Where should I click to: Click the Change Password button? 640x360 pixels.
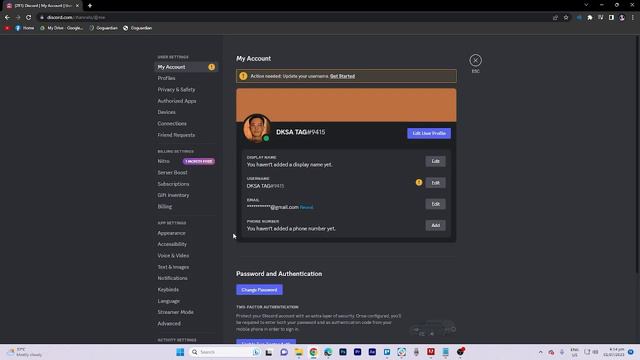pos(259,290)
